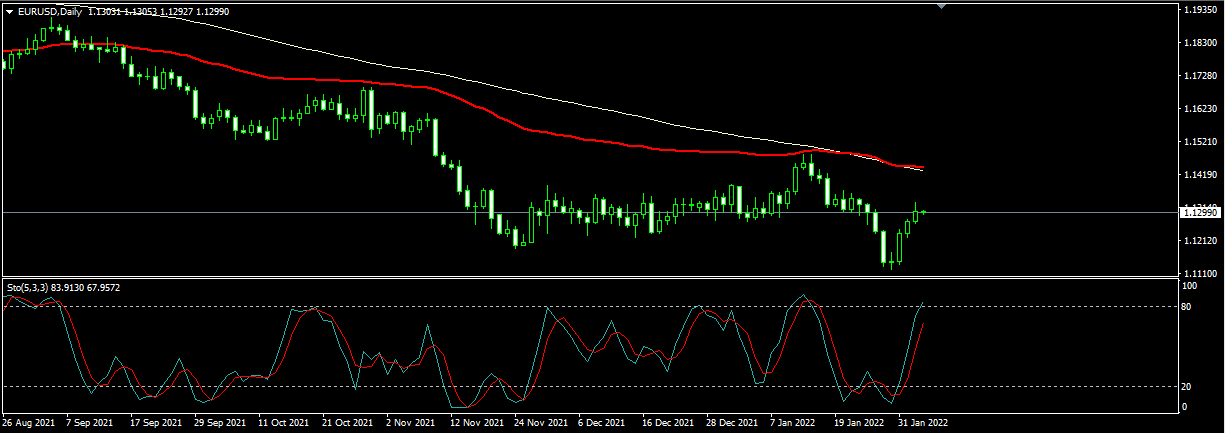Select the right end of red moving average
The width and height of the screenshot is (1225, 433).
(x=921, y=167)
